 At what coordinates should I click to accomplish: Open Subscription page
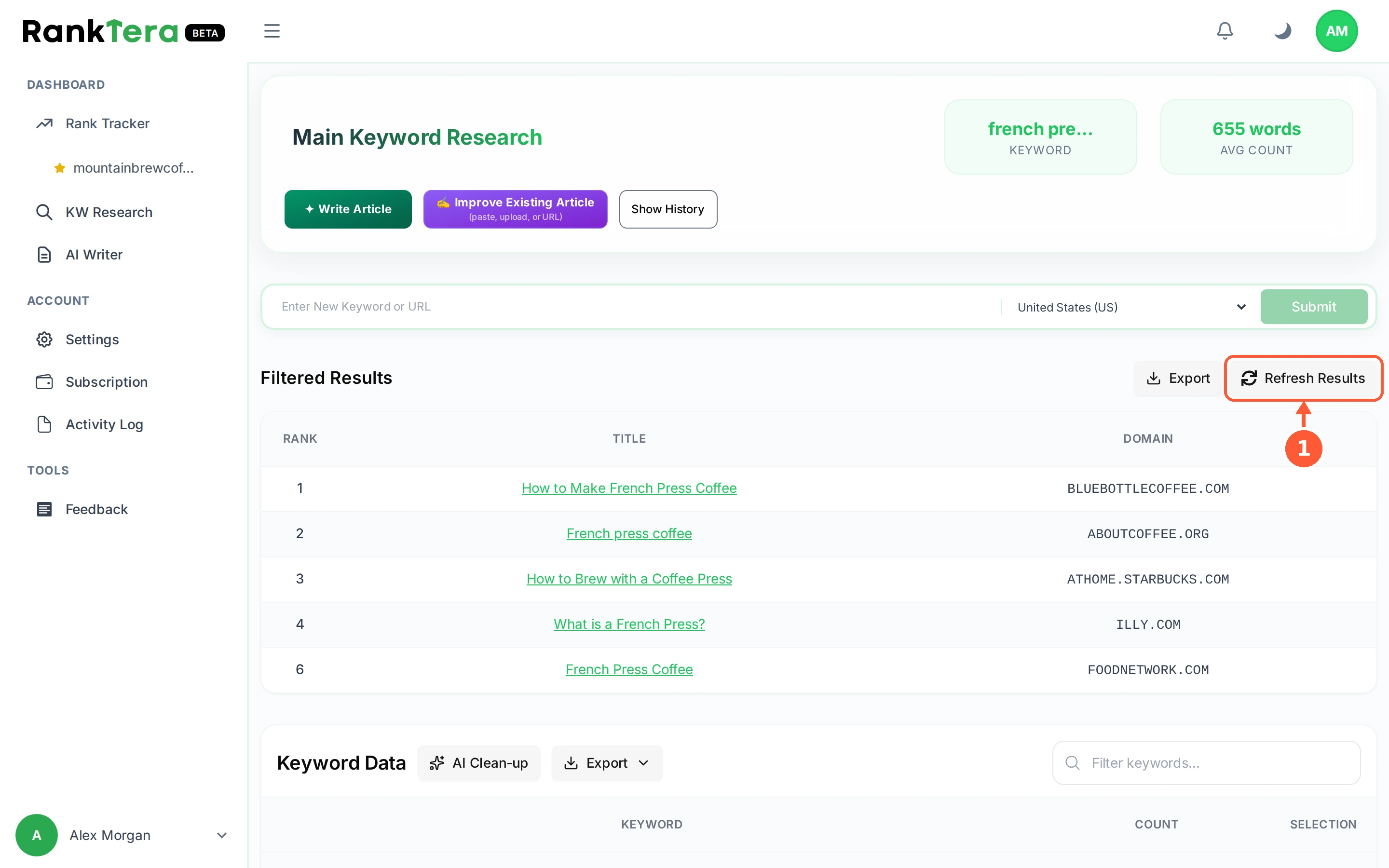coord(107,382)
